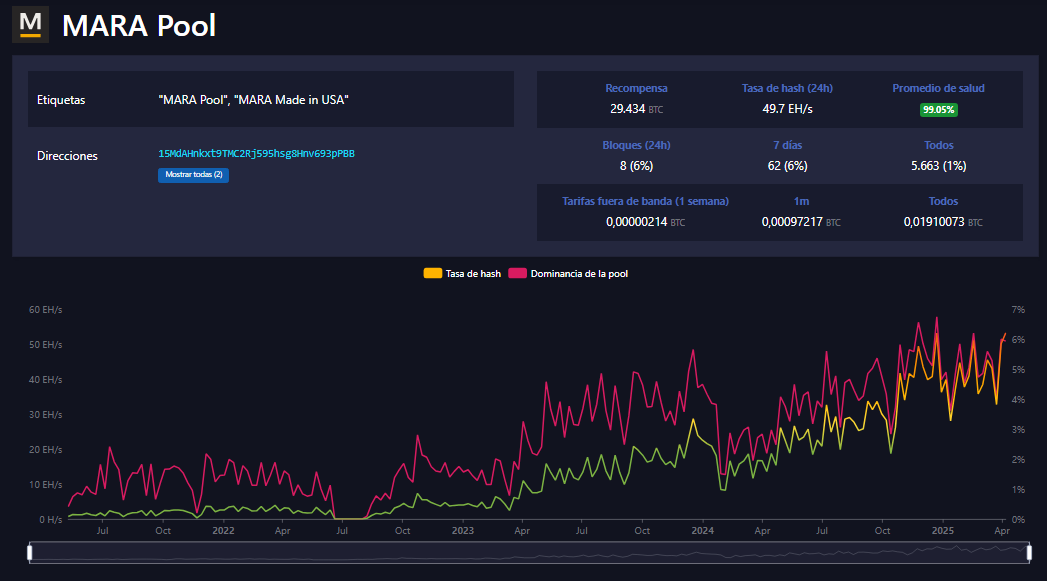Click the left handle of the time range slider

point(30,551)
